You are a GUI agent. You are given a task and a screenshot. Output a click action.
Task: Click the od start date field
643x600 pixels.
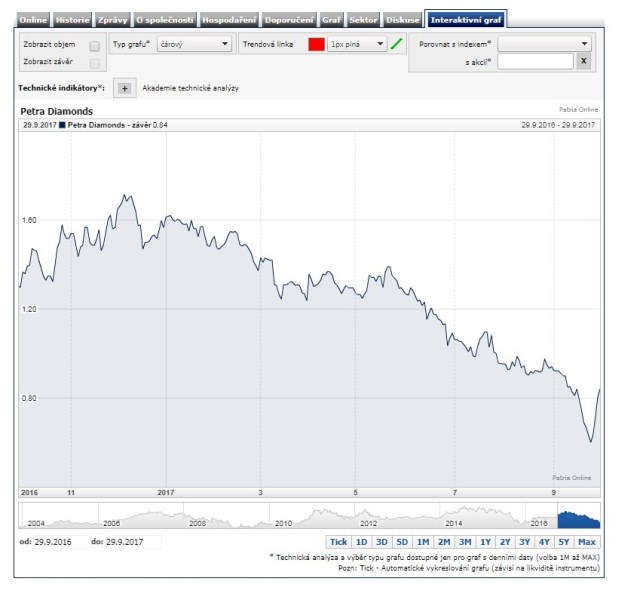point(61,542)
